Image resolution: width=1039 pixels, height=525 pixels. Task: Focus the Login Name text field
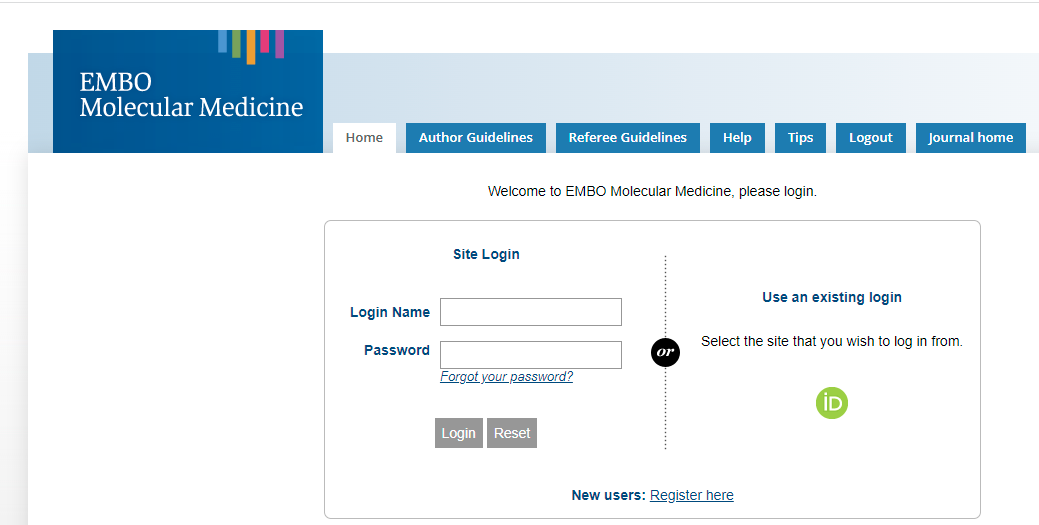530,312
